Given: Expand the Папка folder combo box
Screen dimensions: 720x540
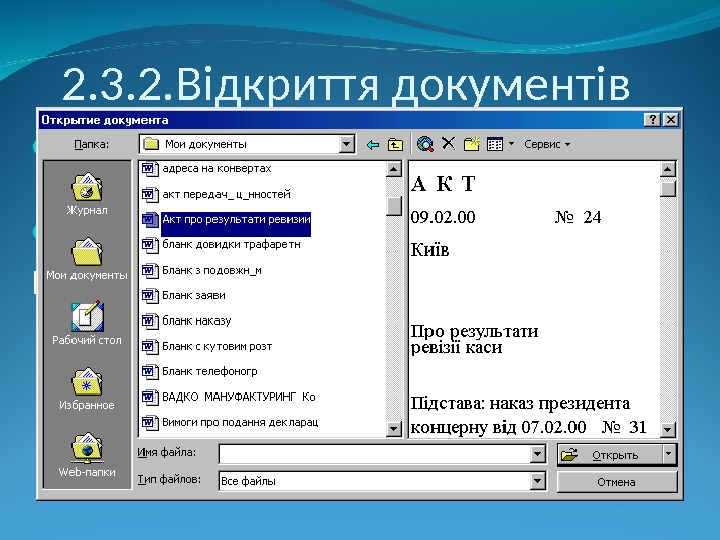Looking at the screenshot, I should pos(347,144).
